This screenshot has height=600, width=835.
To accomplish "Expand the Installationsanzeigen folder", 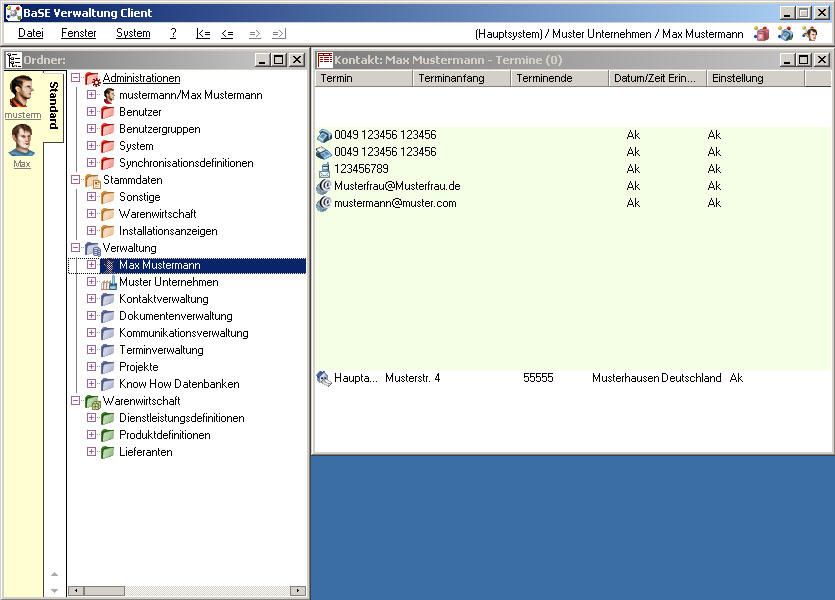I will coord(91,231).
